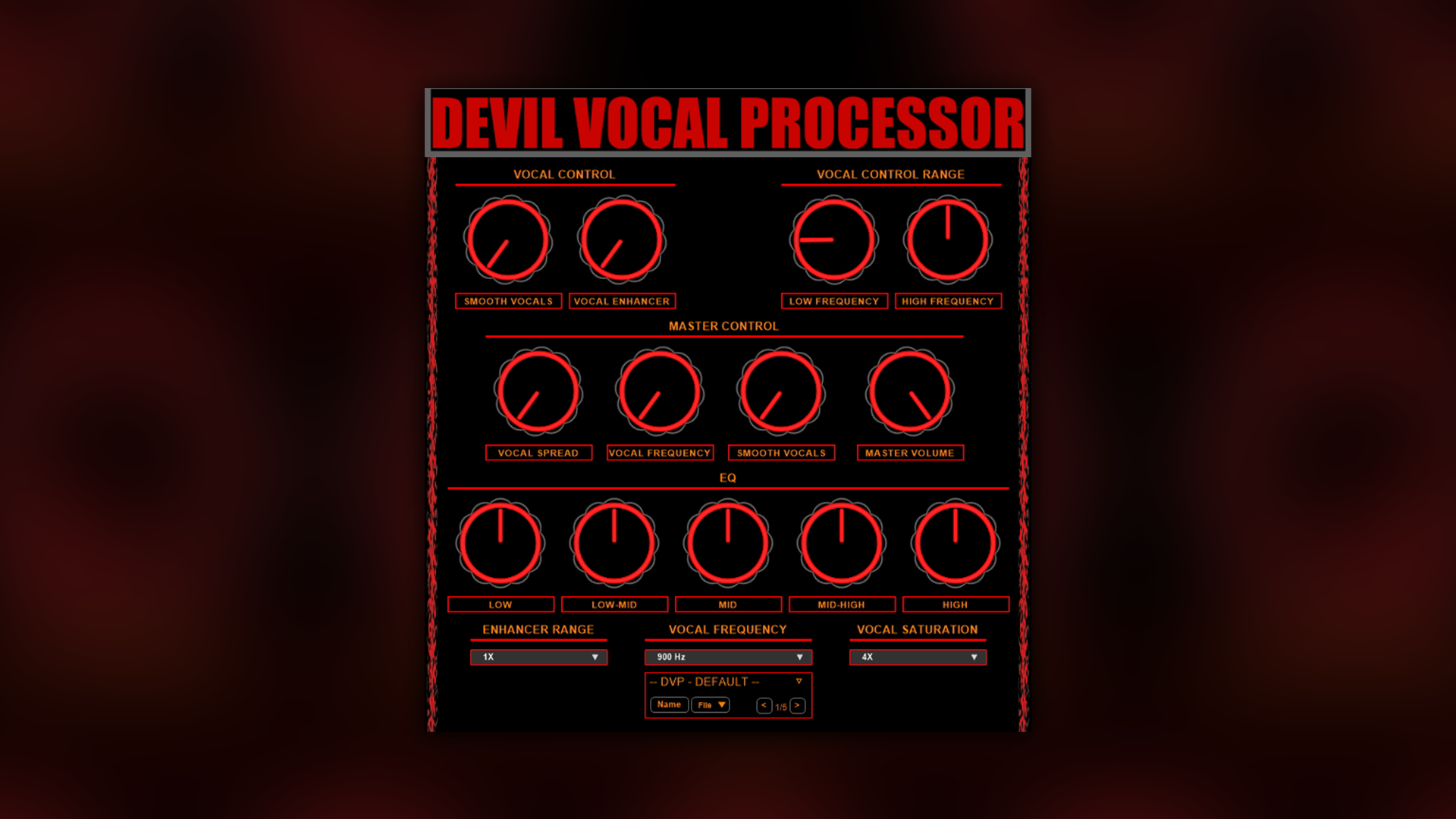Click the Low EQ knob
This screenshot has height=819, width=1456.
click(500, 544)
